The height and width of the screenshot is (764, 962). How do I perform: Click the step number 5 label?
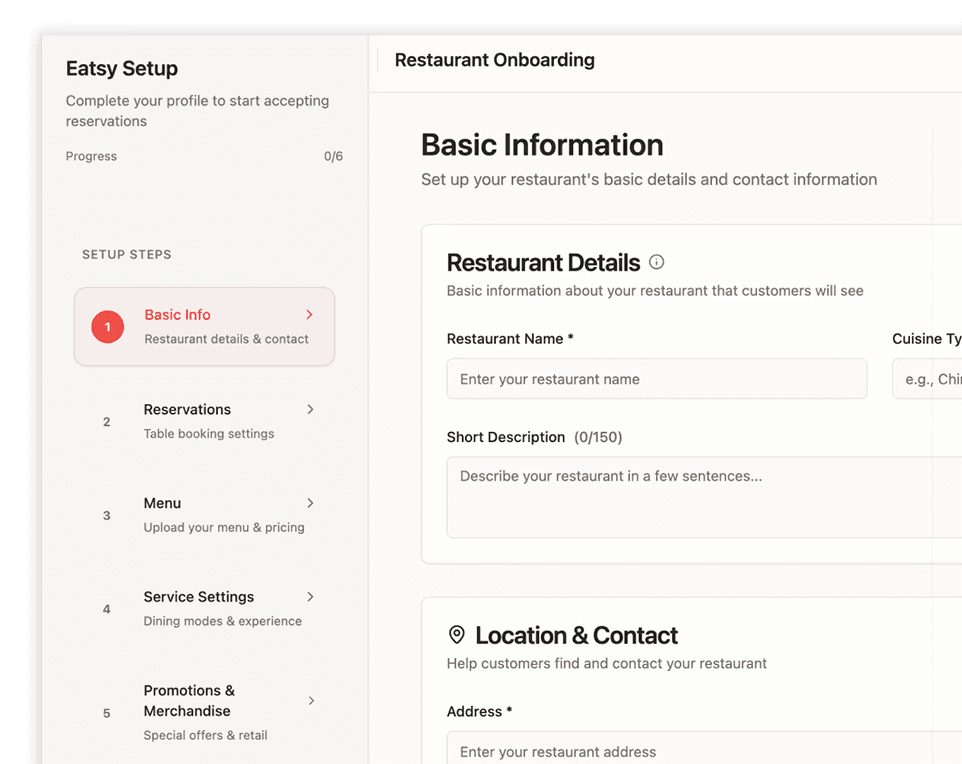click(x=107, y=713)
